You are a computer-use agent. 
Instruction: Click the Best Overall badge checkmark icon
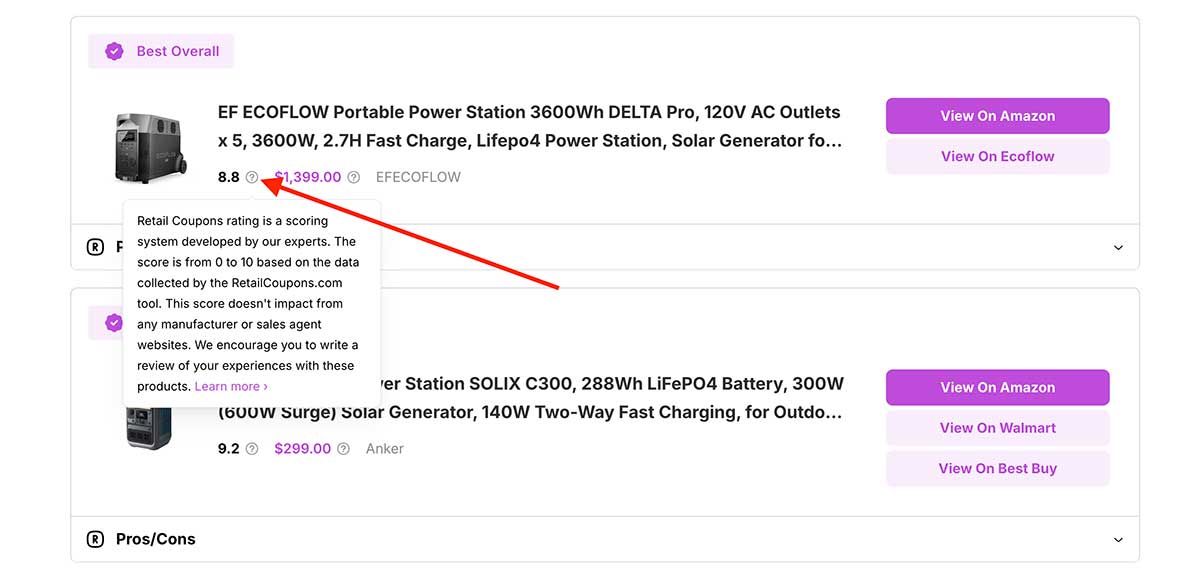click(115, 51)
